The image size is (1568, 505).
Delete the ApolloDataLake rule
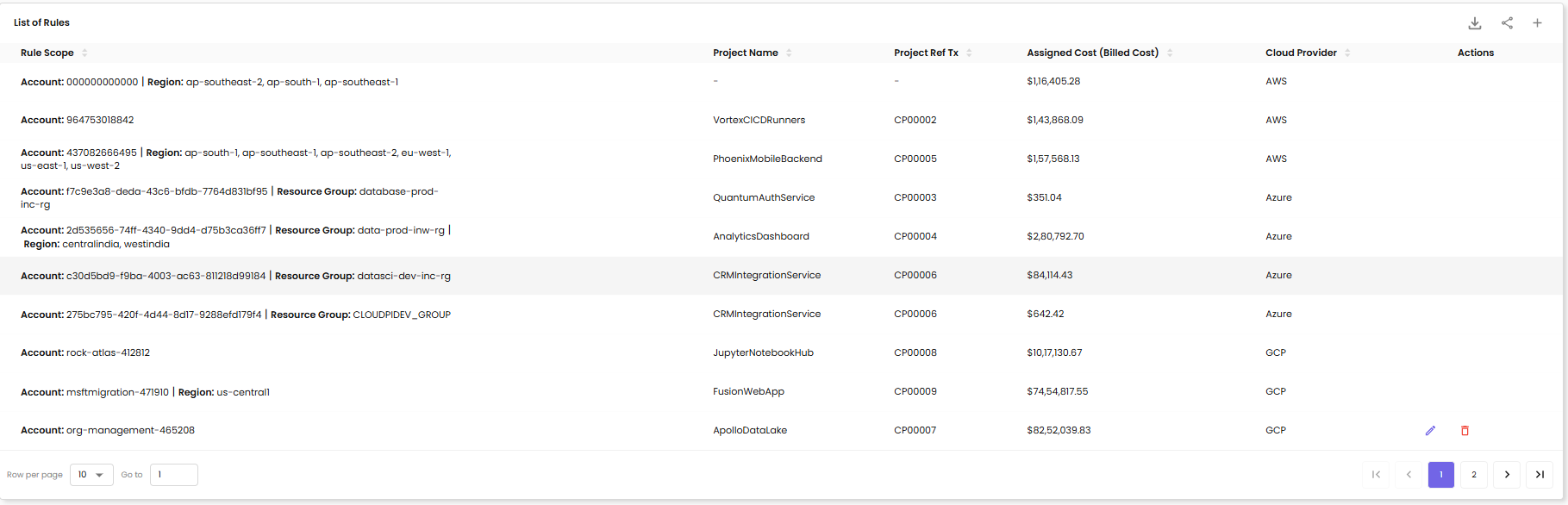[1465, 431]
